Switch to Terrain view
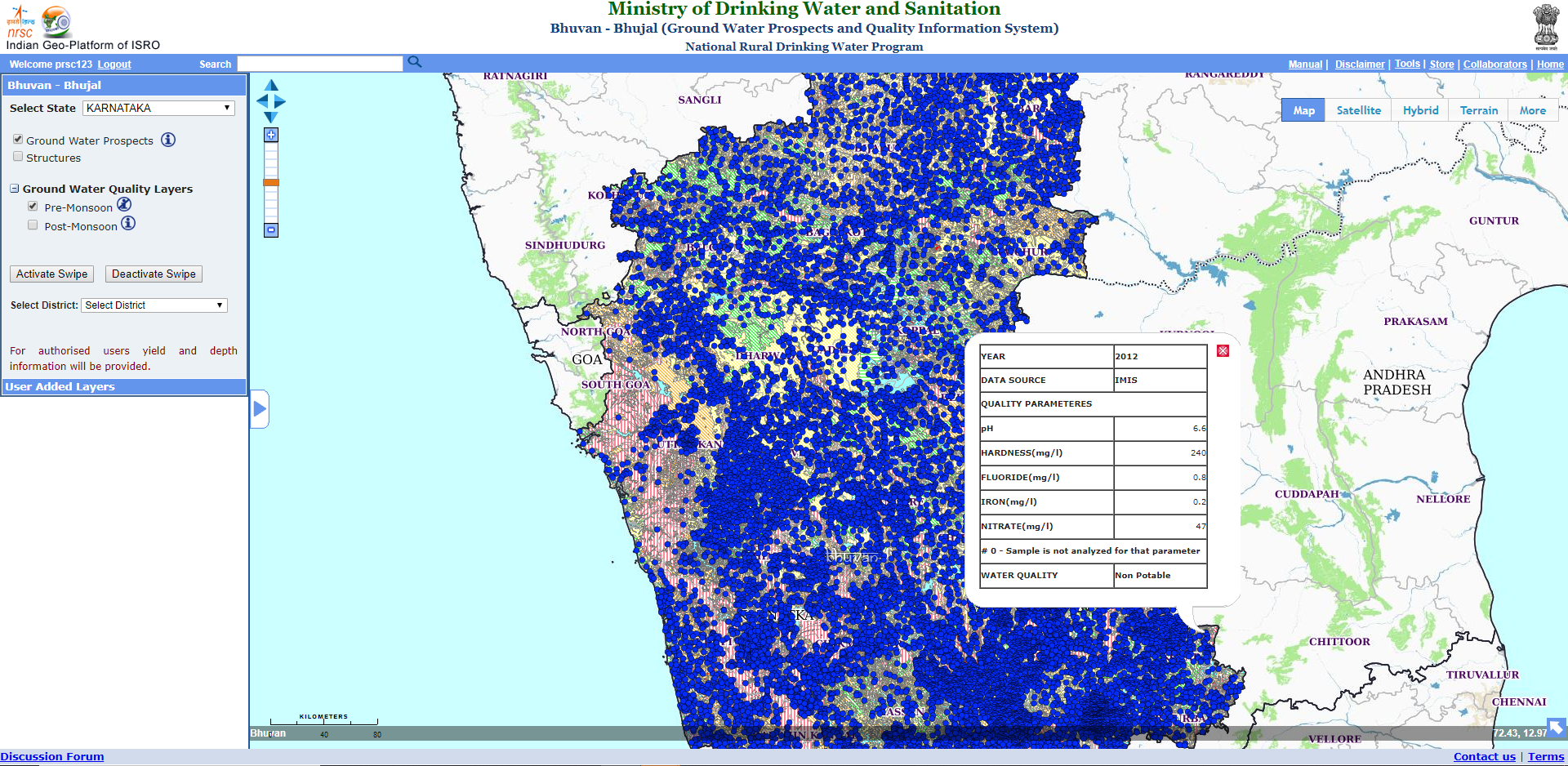 (x=1479, y=110)
